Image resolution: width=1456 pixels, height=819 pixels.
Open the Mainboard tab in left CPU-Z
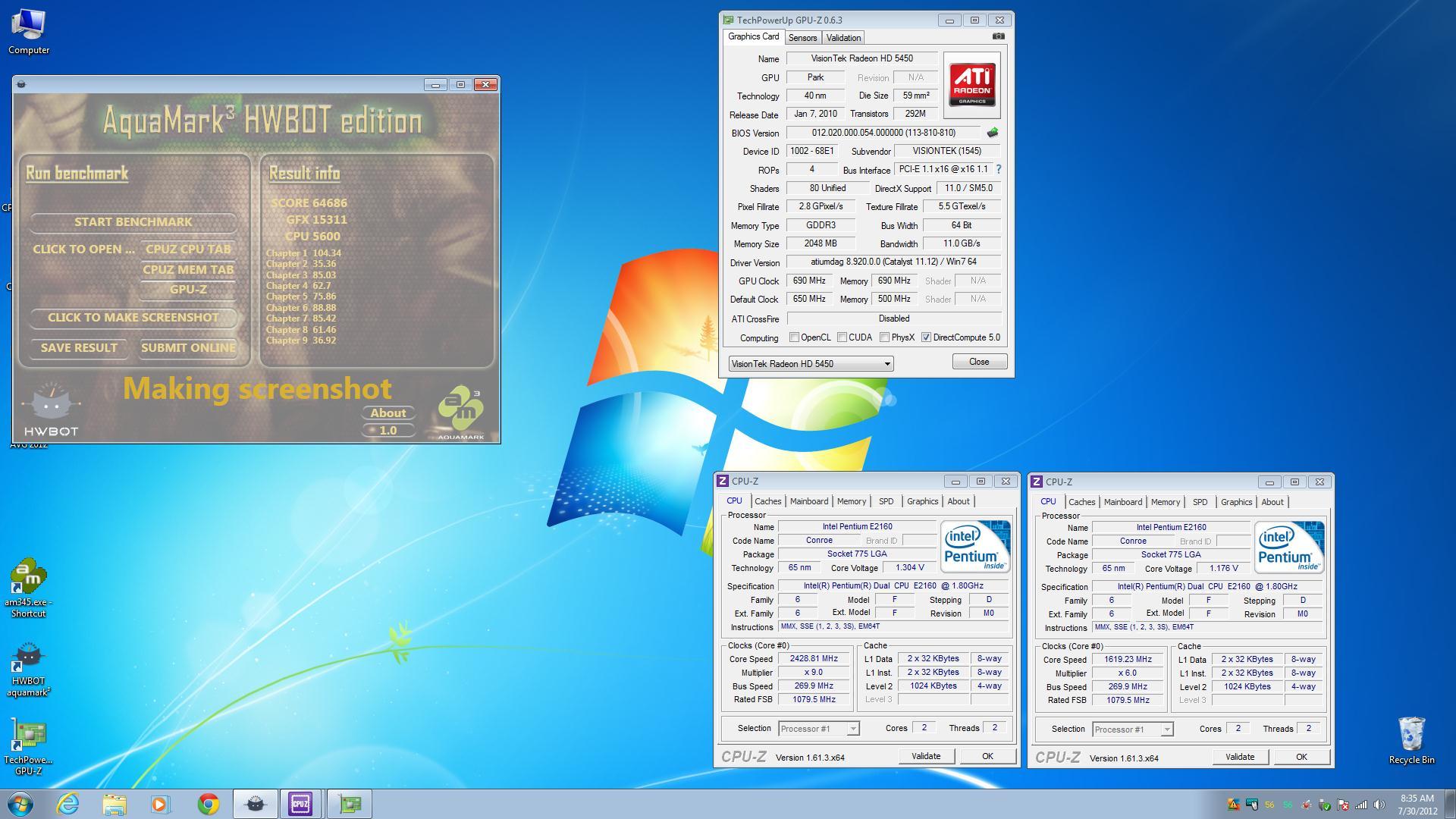pos(809,501)
